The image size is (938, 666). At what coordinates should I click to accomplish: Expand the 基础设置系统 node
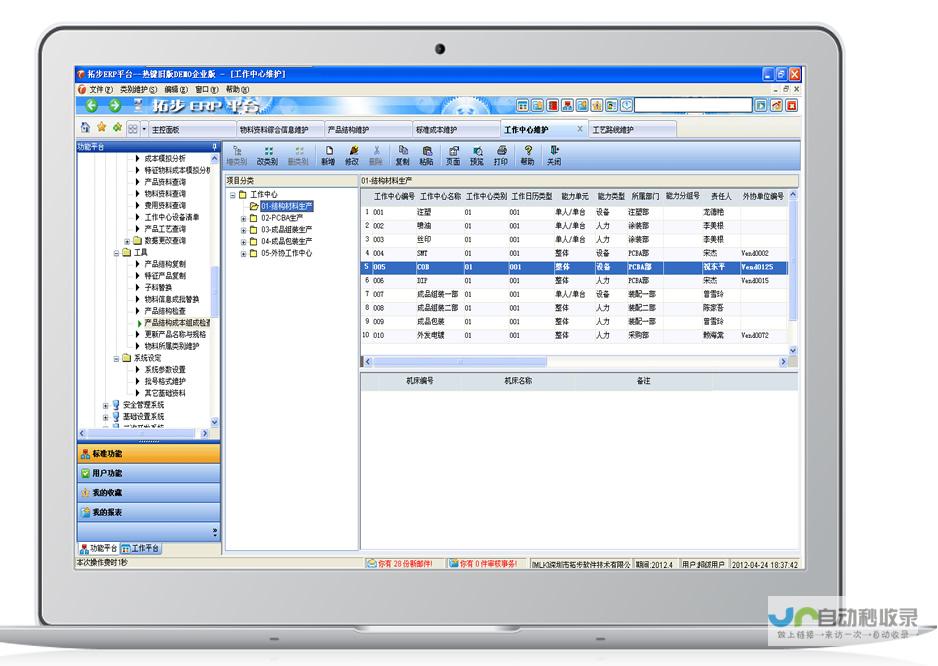coord(105,417)
